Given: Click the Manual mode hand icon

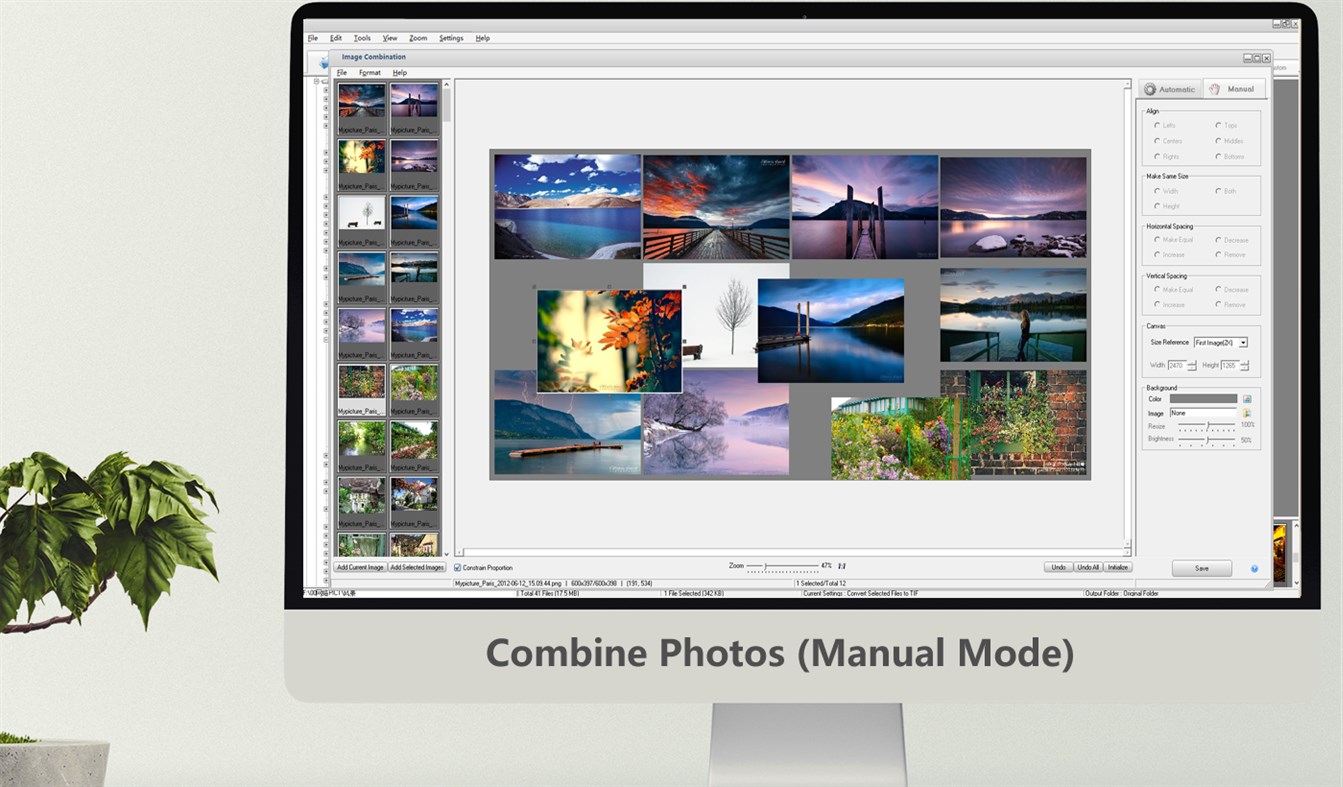Looking at the screenshot, I should (x=1213, y=88).
